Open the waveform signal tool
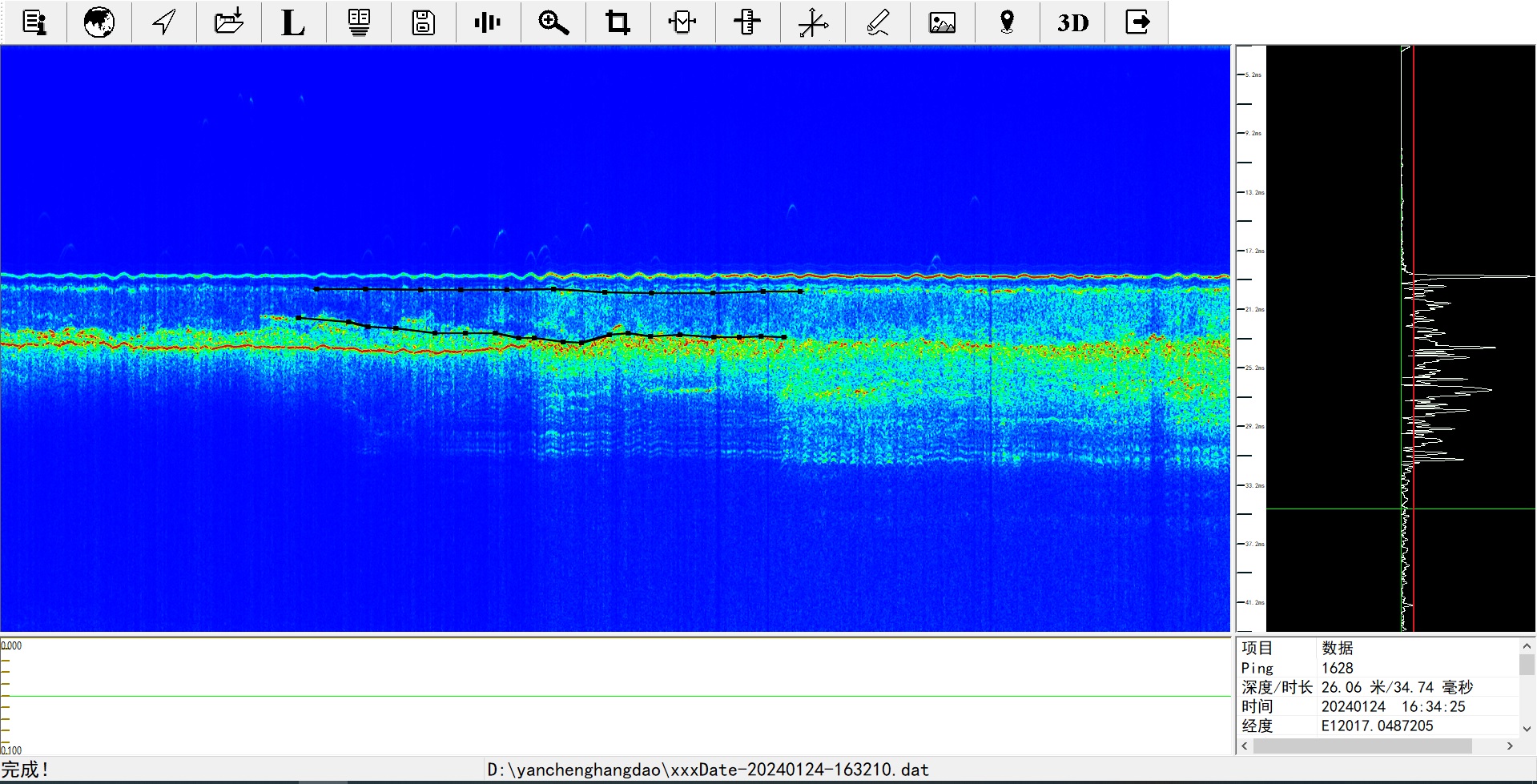This screenshot has width=1537, height=784. click(487, 22)
